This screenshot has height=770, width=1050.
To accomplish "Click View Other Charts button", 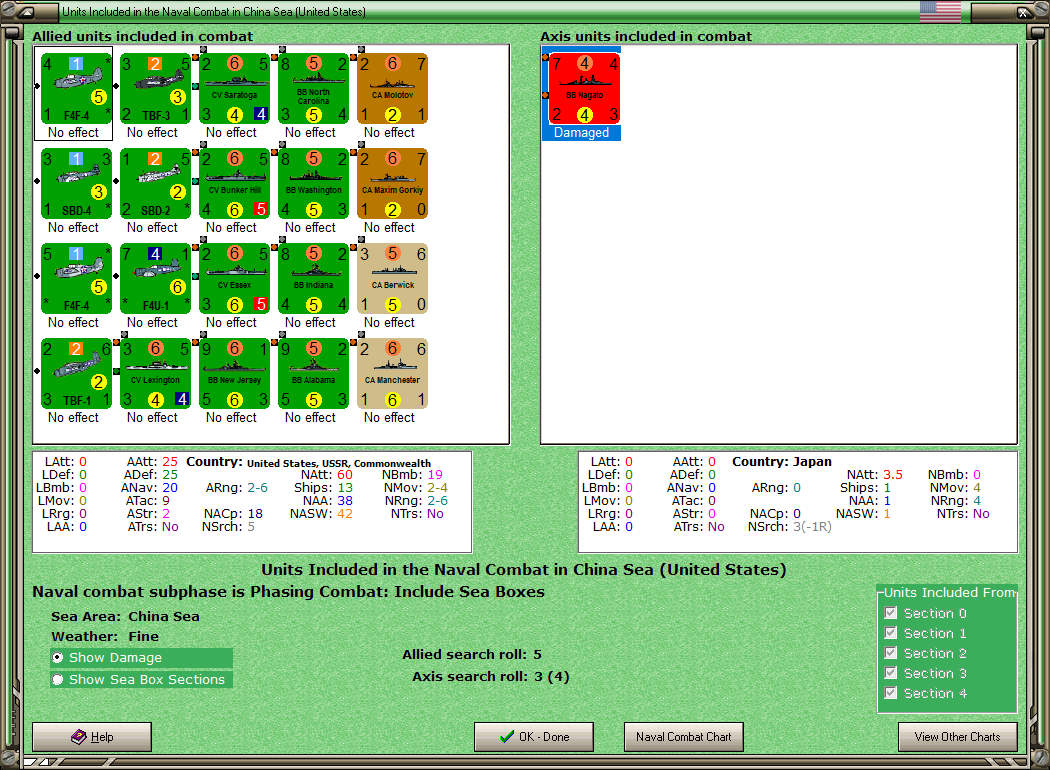I will coord(958,737).
